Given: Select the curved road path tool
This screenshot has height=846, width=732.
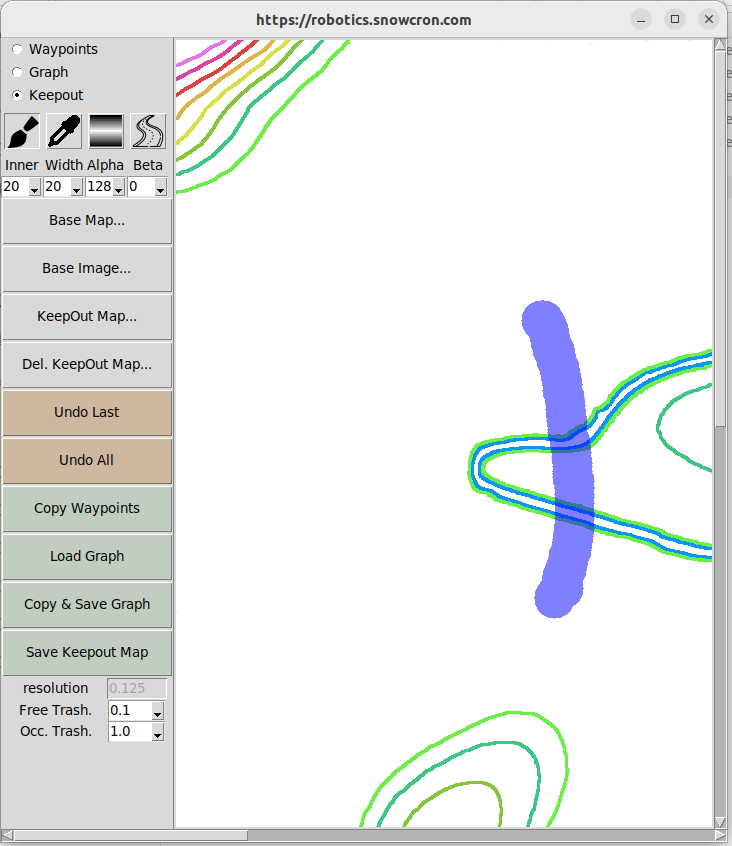Looking at the screenshot, I should (148, 131).
